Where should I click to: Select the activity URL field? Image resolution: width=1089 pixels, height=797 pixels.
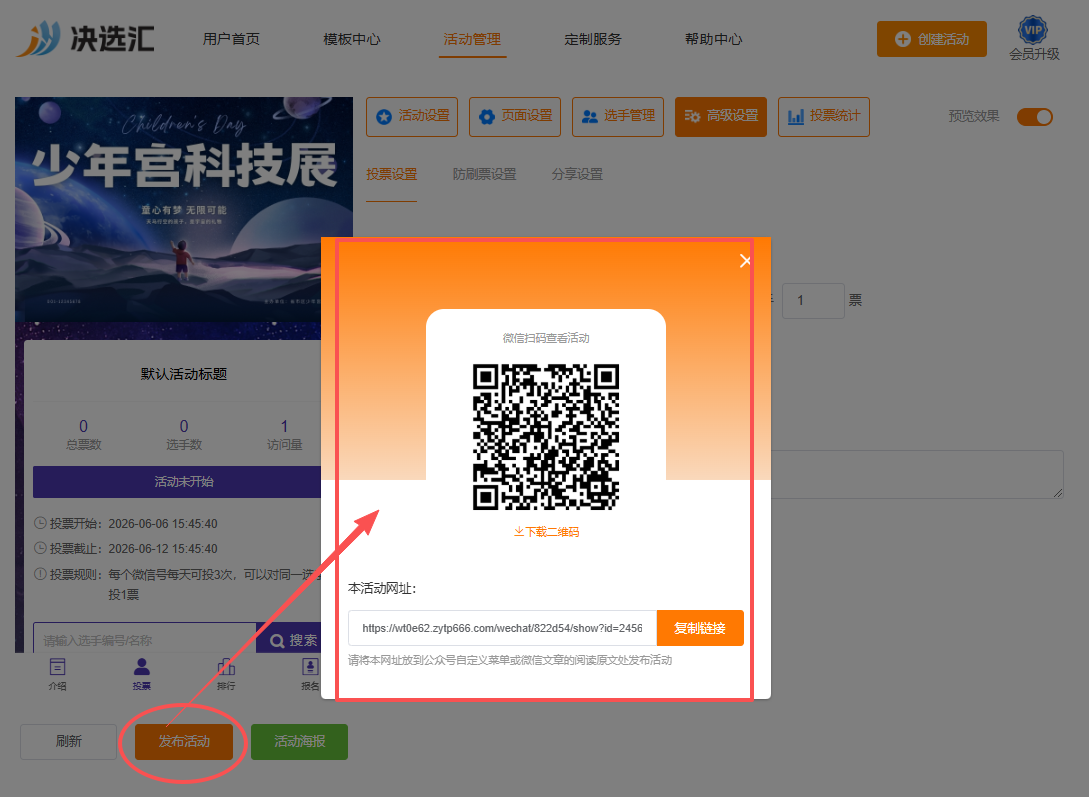(502, 628)
